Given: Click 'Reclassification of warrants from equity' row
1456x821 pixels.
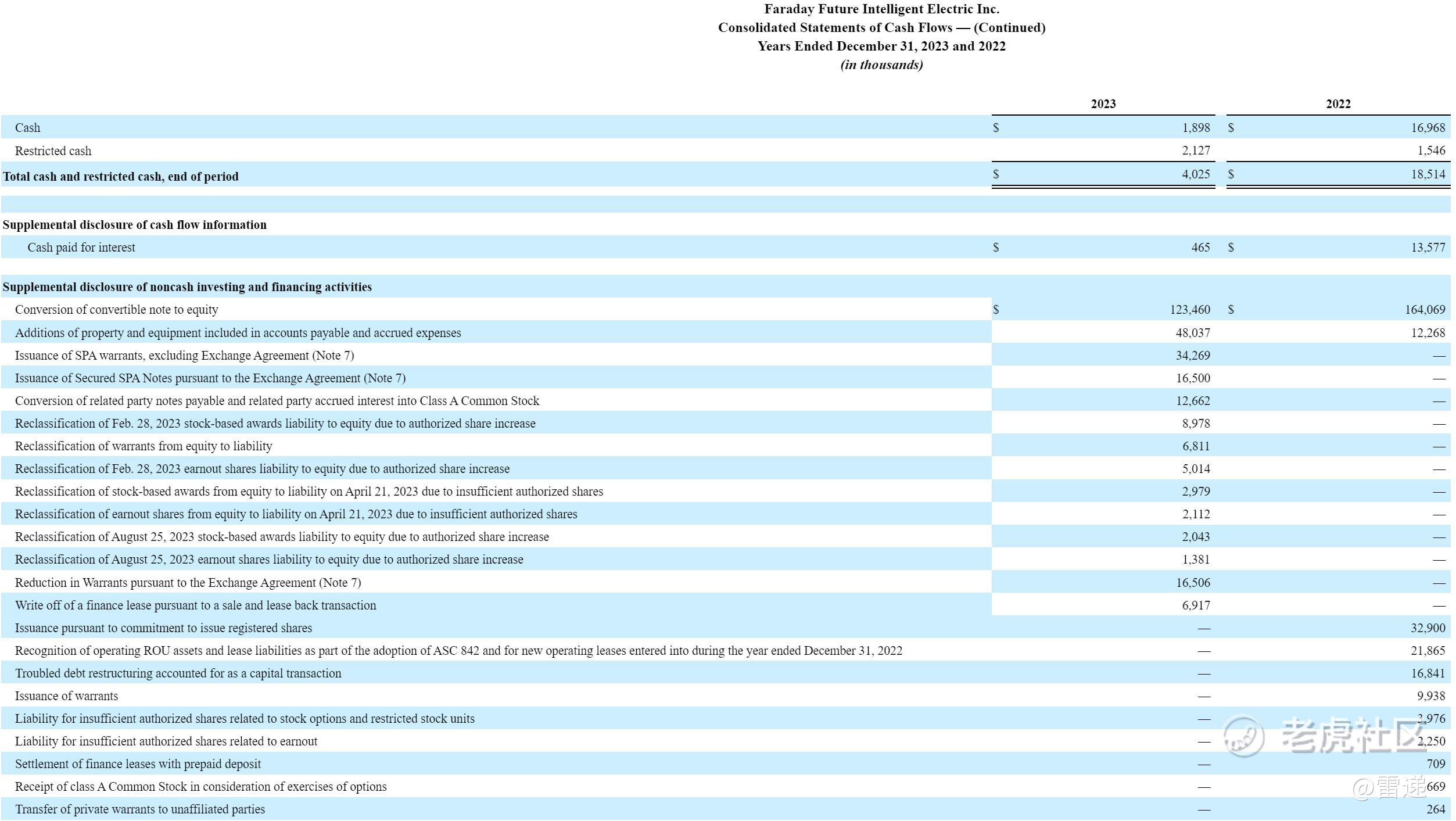Looking at the screenshot, I should click(144, 446).
